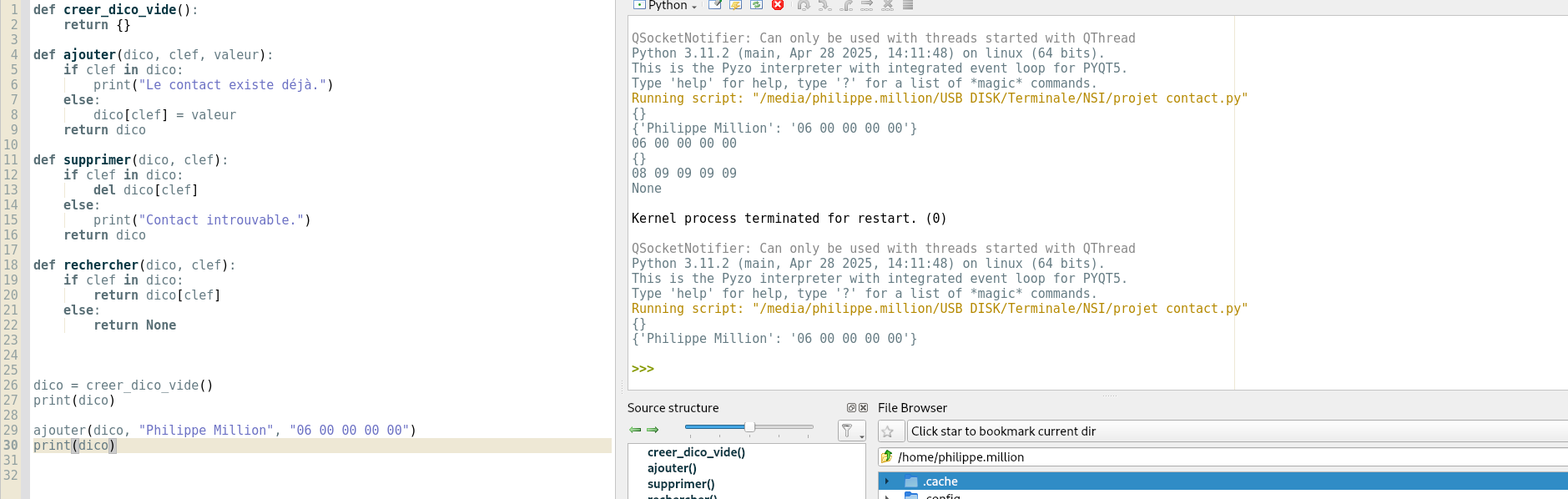
Task: Go back with green left arrow
Action: pos(635,430)
